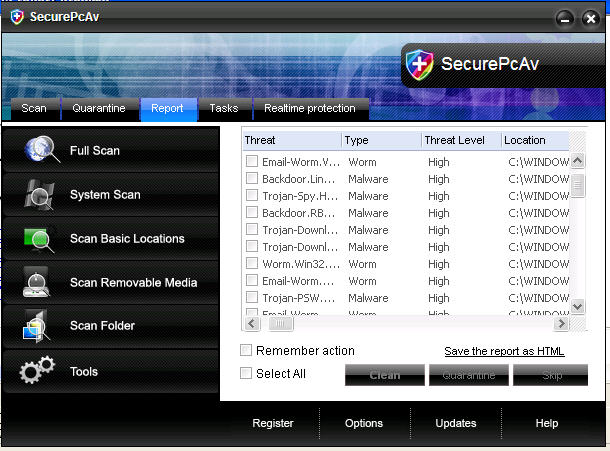The width and height of the screenshot is (610, 451).
Task: Click the large SecurePcAv shield logo
Action: 419,65
